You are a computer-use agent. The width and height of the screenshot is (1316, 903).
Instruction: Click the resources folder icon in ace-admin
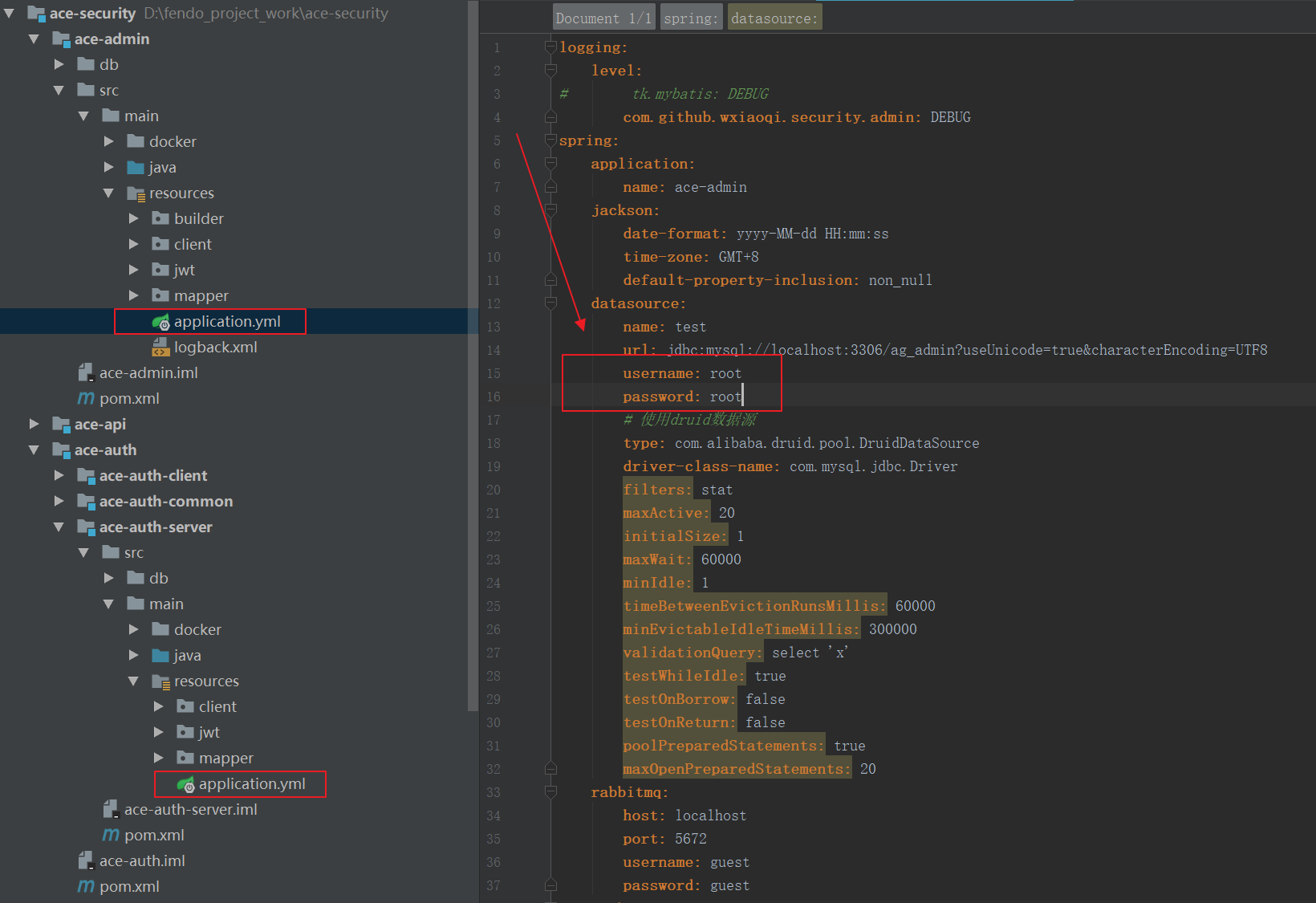pyautogui.click(x=136, y=193)
